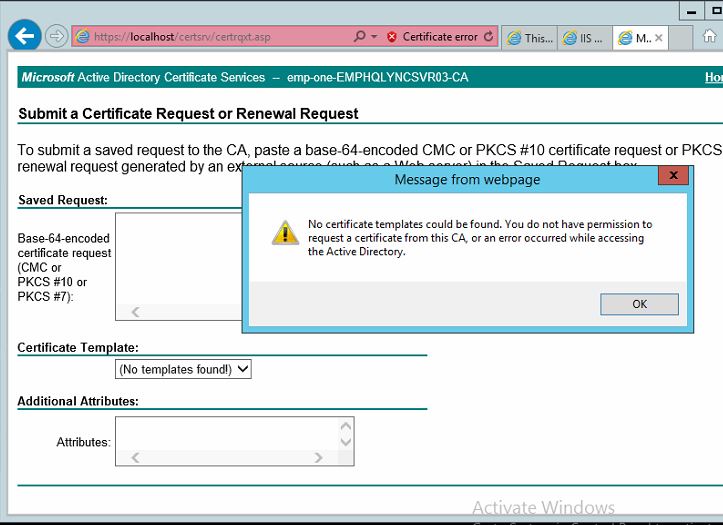Image resolution: width=723 pixels, height=525 pixels.
Task: Click the 'Message from webpage' title bar
Action: click(x=467, y=179)
